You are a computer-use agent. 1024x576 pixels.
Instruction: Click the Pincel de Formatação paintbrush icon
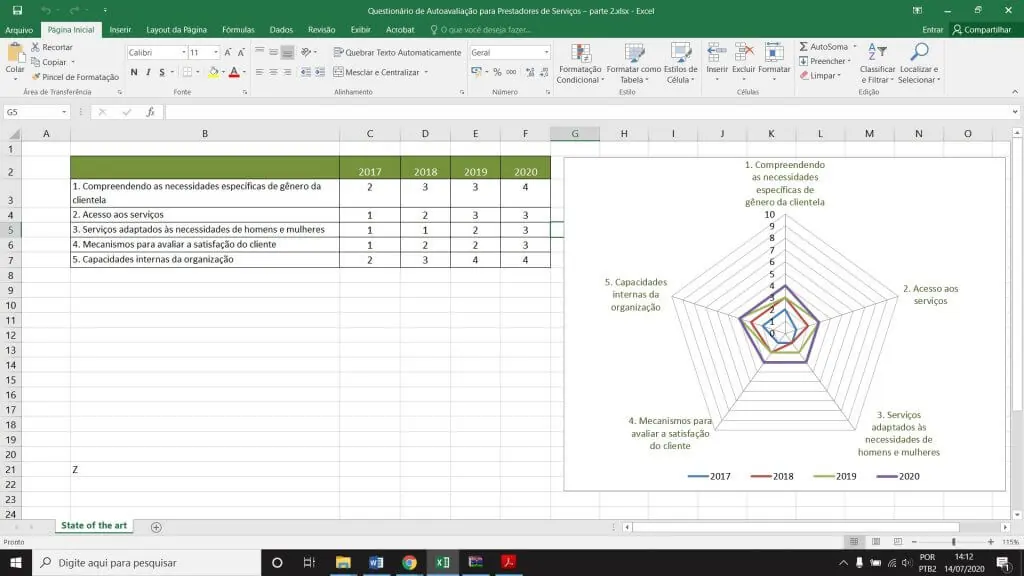pyautogui.click(x=36, y=77)
